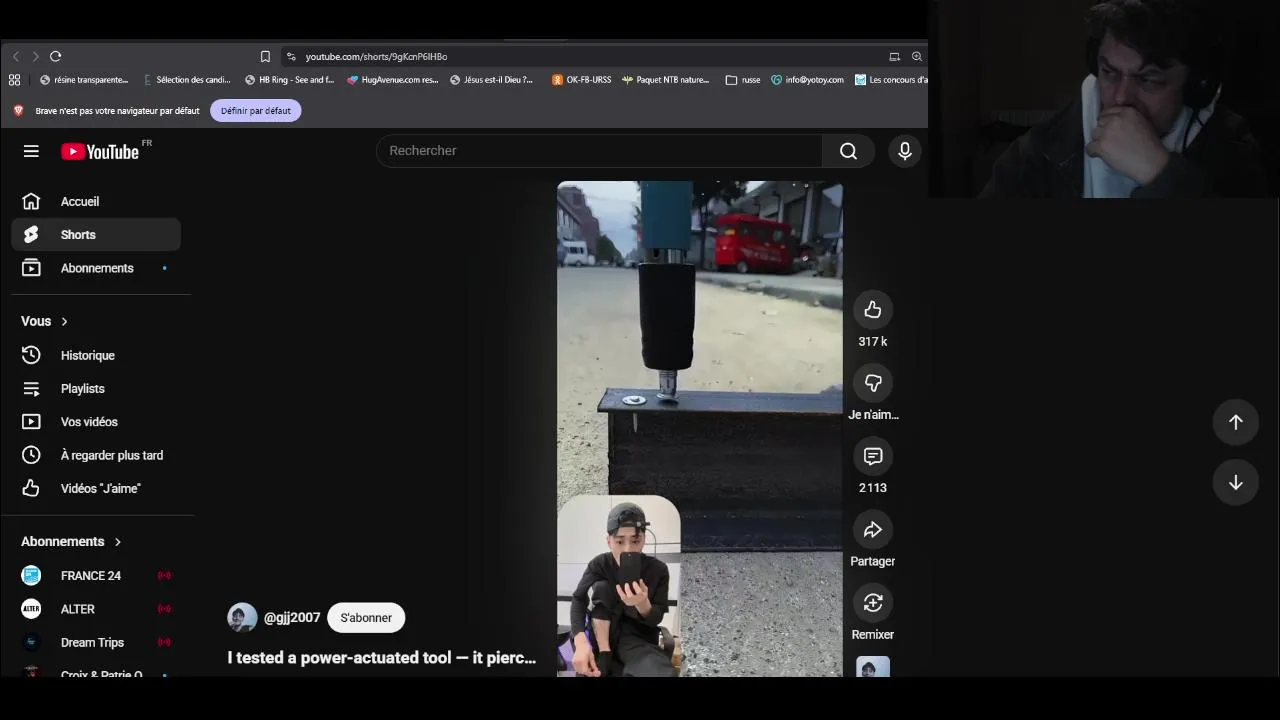Click the search magnifier button
Screen dimensions: 1280x720
tap(848, 151)
